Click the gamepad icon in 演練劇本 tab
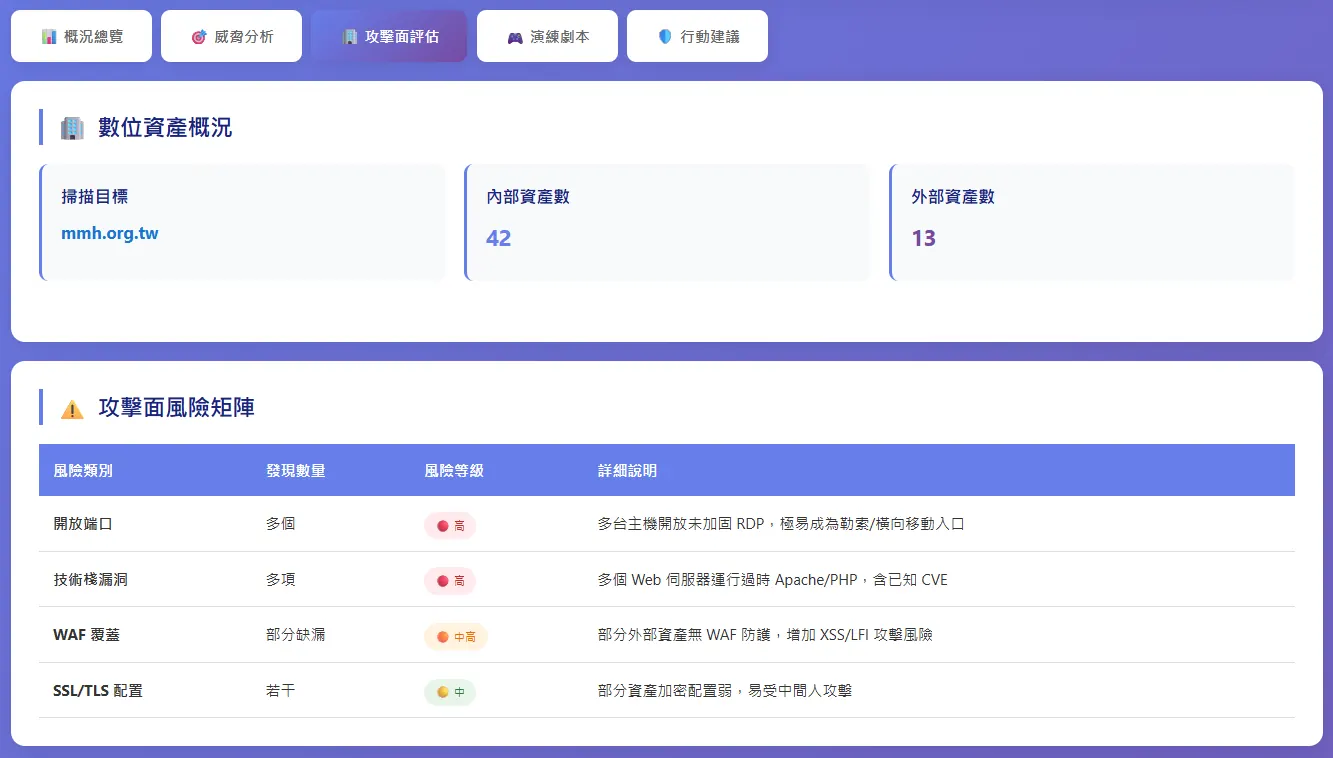The height and width of the screenshot is (758, 1333). tap(515, 36)
